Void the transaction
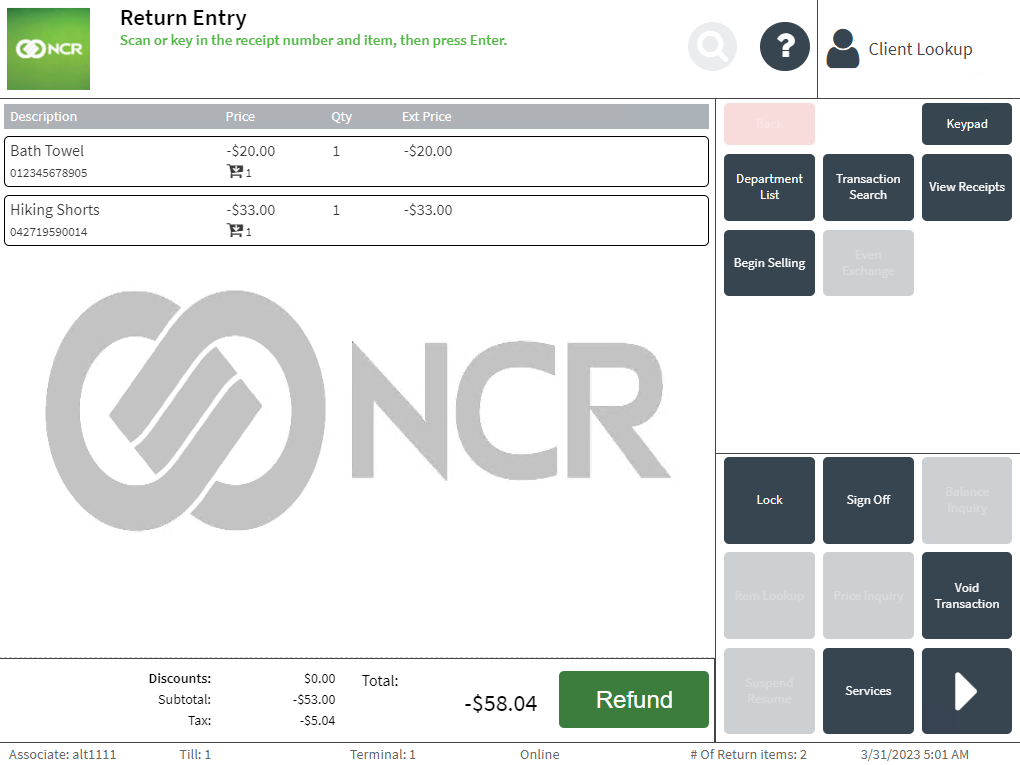The height and width of the screenshot is (765, 1020). click(x=967, y=596)
